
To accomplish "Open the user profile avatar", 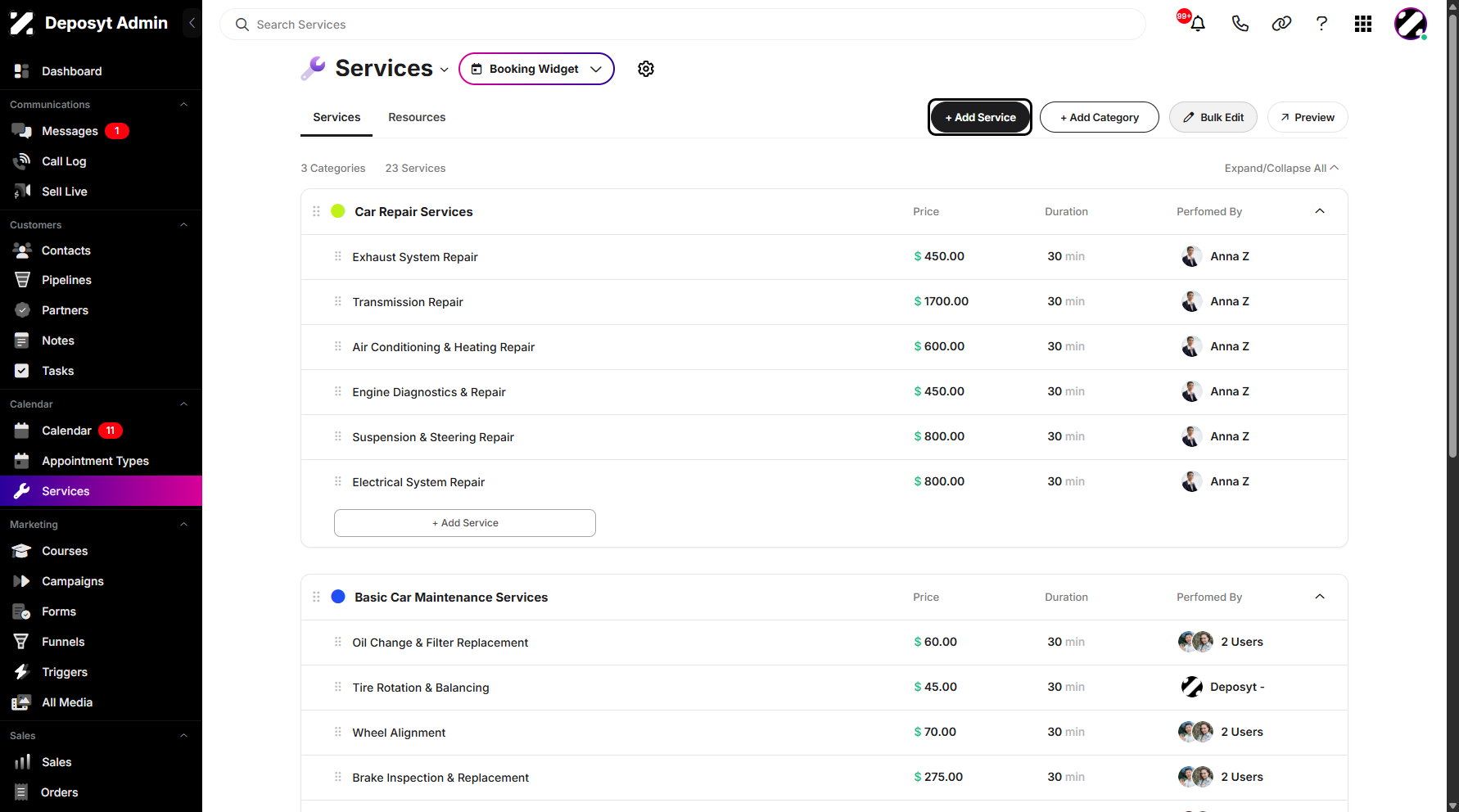I will pos(1411,24).
